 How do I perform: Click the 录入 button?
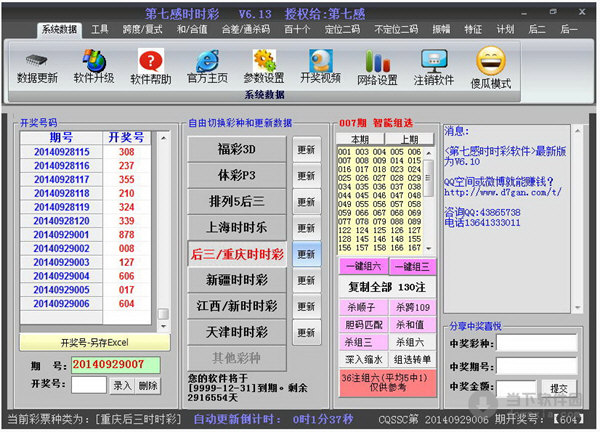pyautogui.click(x=122, y=385)
